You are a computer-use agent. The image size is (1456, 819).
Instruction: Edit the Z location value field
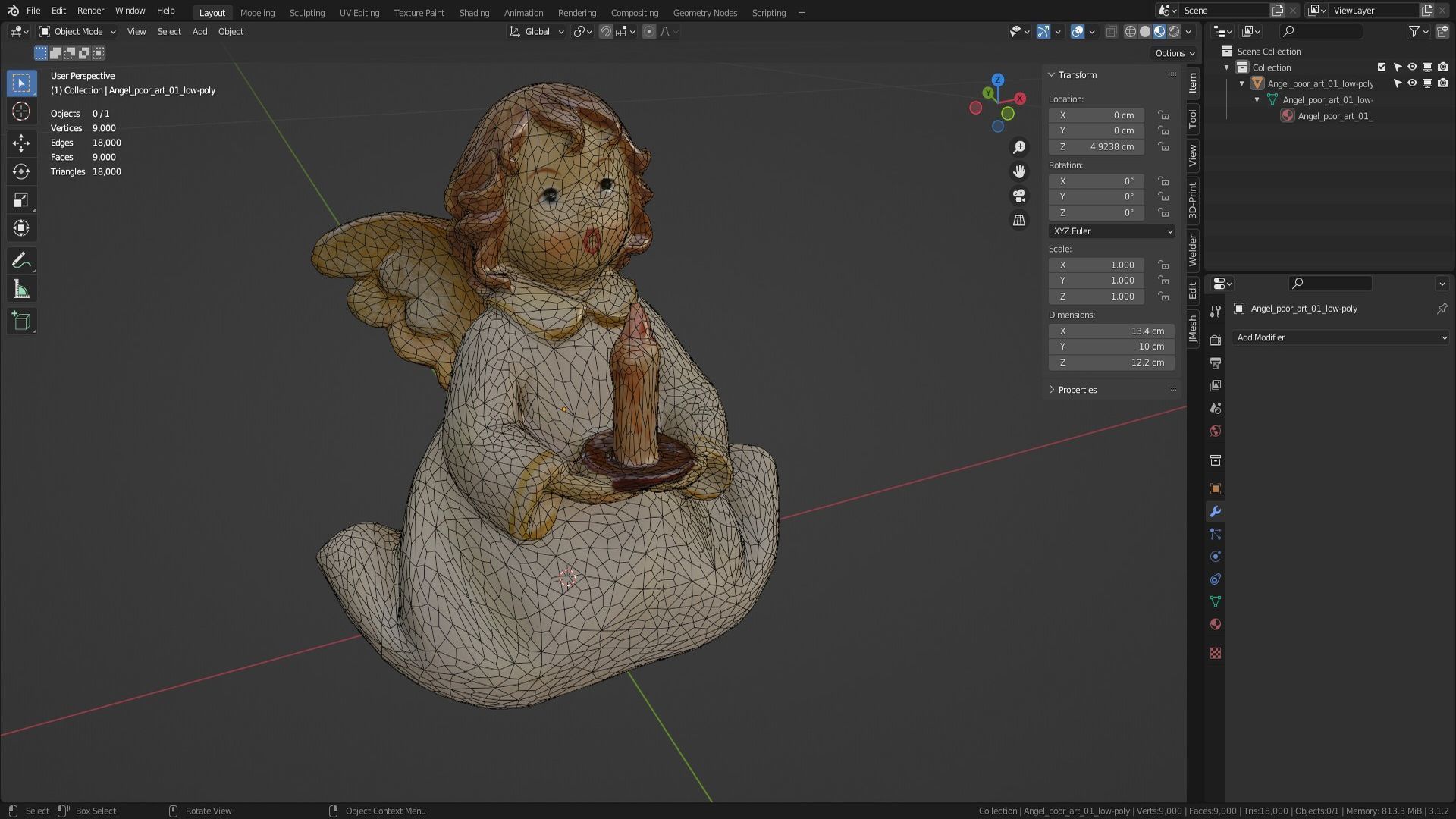click(x=1096, y=146)
